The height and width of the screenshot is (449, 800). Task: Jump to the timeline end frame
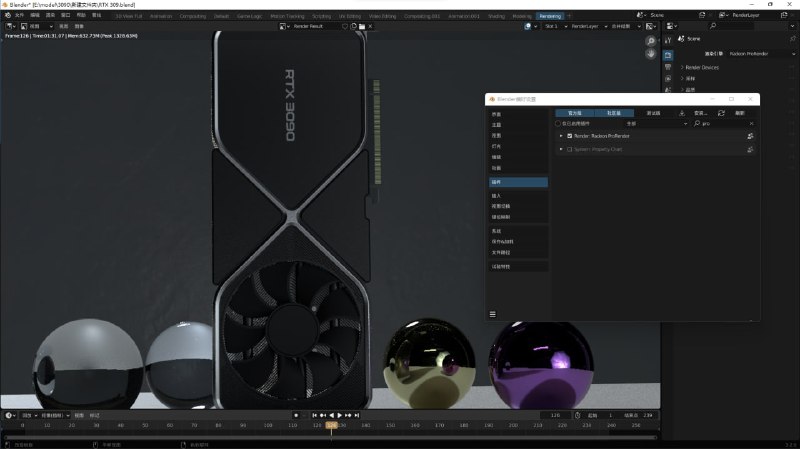click(357, 415)
